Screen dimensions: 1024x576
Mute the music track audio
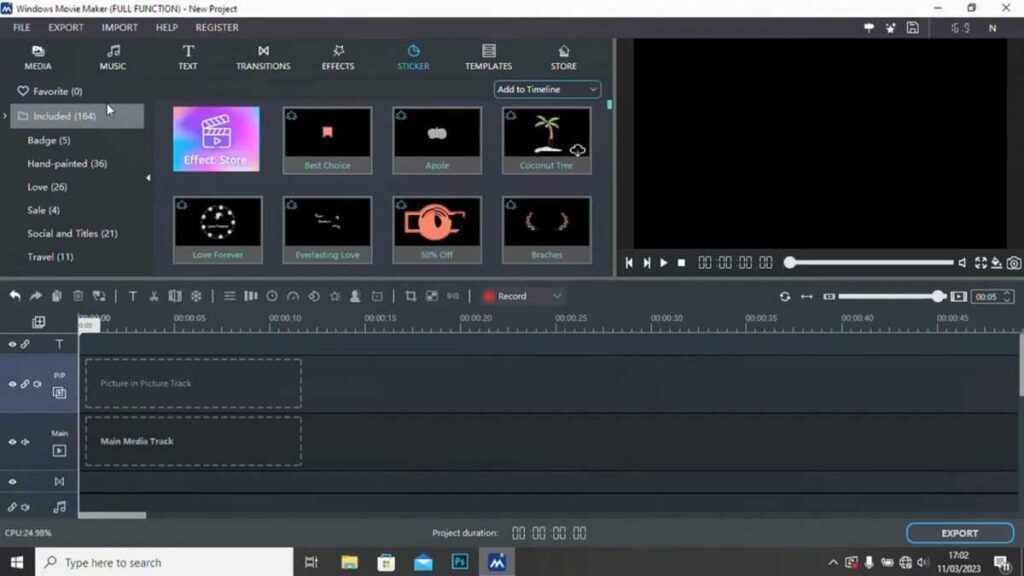[x=25, y=507]
